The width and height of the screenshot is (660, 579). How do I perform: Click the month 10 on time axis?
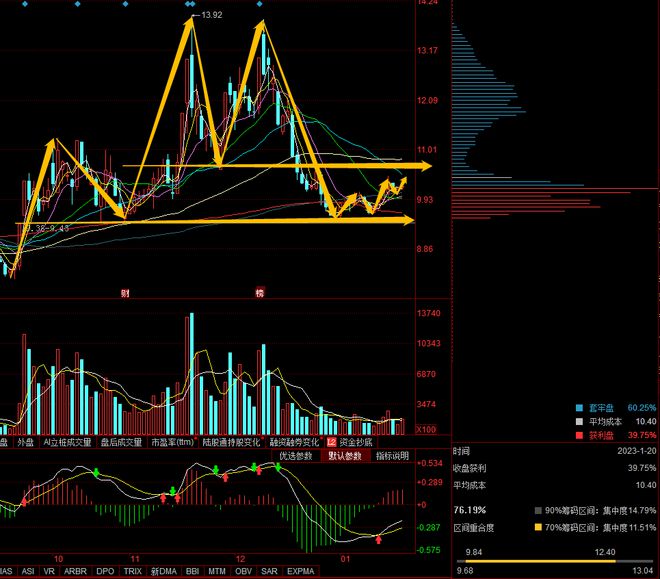(59, 559)
